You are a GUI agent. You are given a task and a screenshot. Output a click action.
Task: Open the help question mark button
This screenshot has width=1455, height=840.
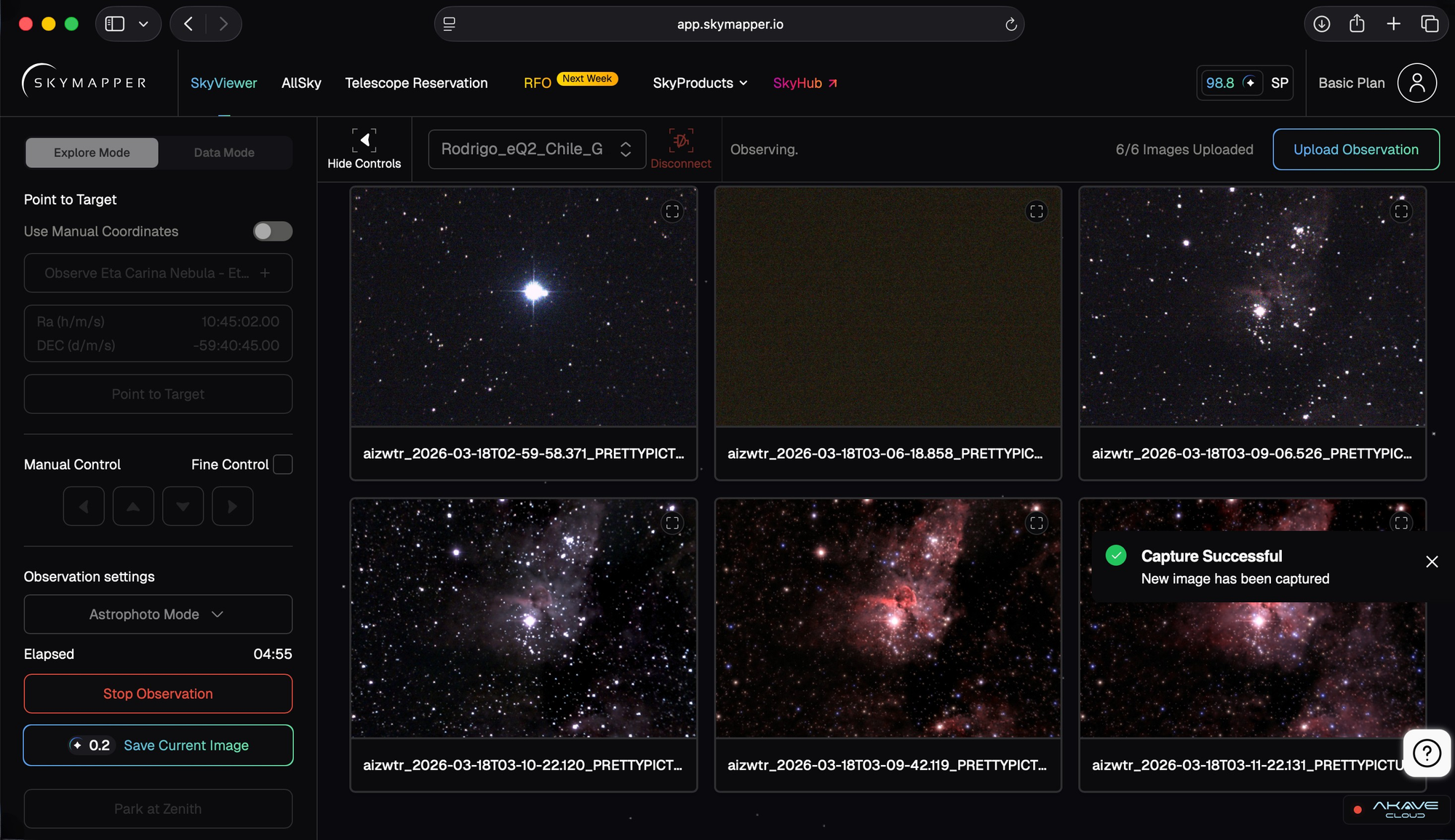pos(1426,753)
